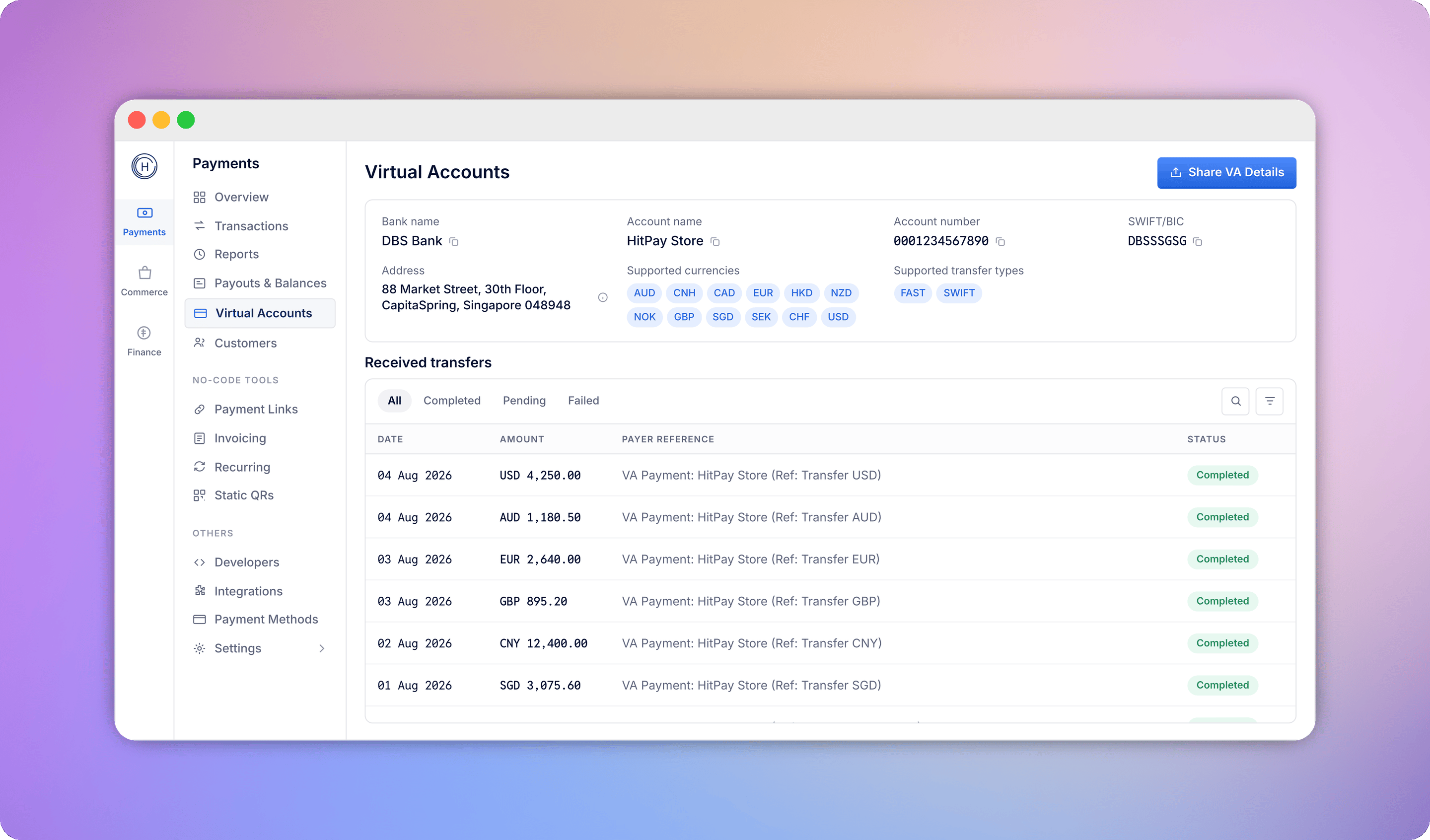Viewport: 1430px width, 840px height.
Task: Click the Reports clock icon
Action: 199,254
